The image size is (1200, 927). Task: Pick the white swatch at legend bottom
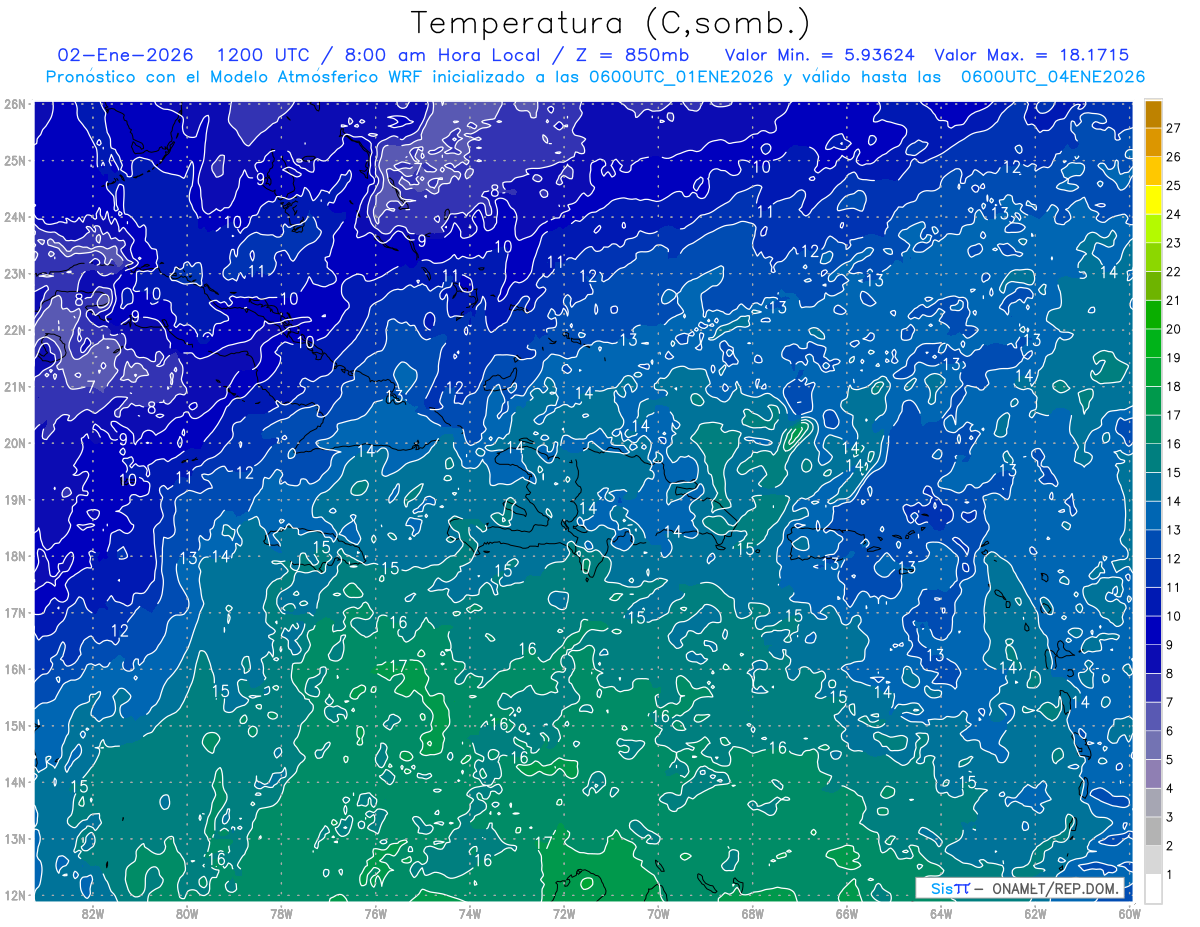[1153, 888]
